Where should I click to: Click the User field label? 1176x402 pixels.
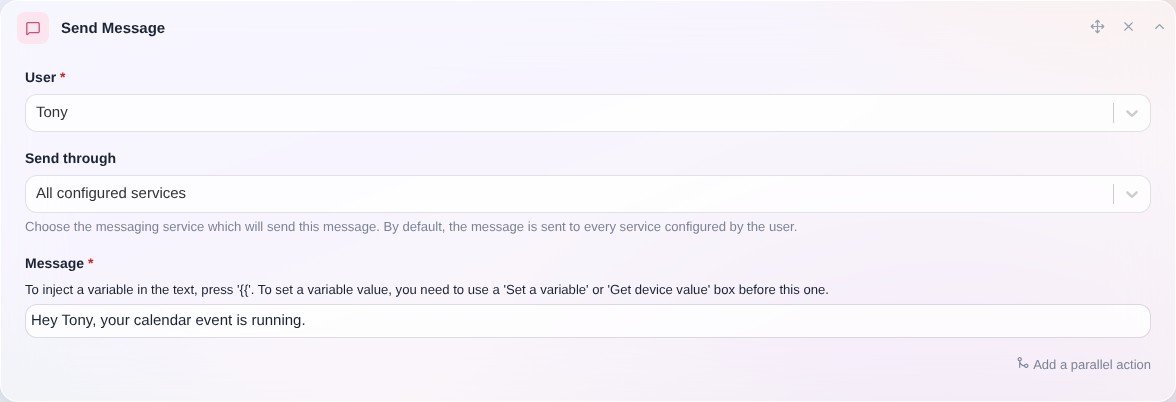pos(40,77)
